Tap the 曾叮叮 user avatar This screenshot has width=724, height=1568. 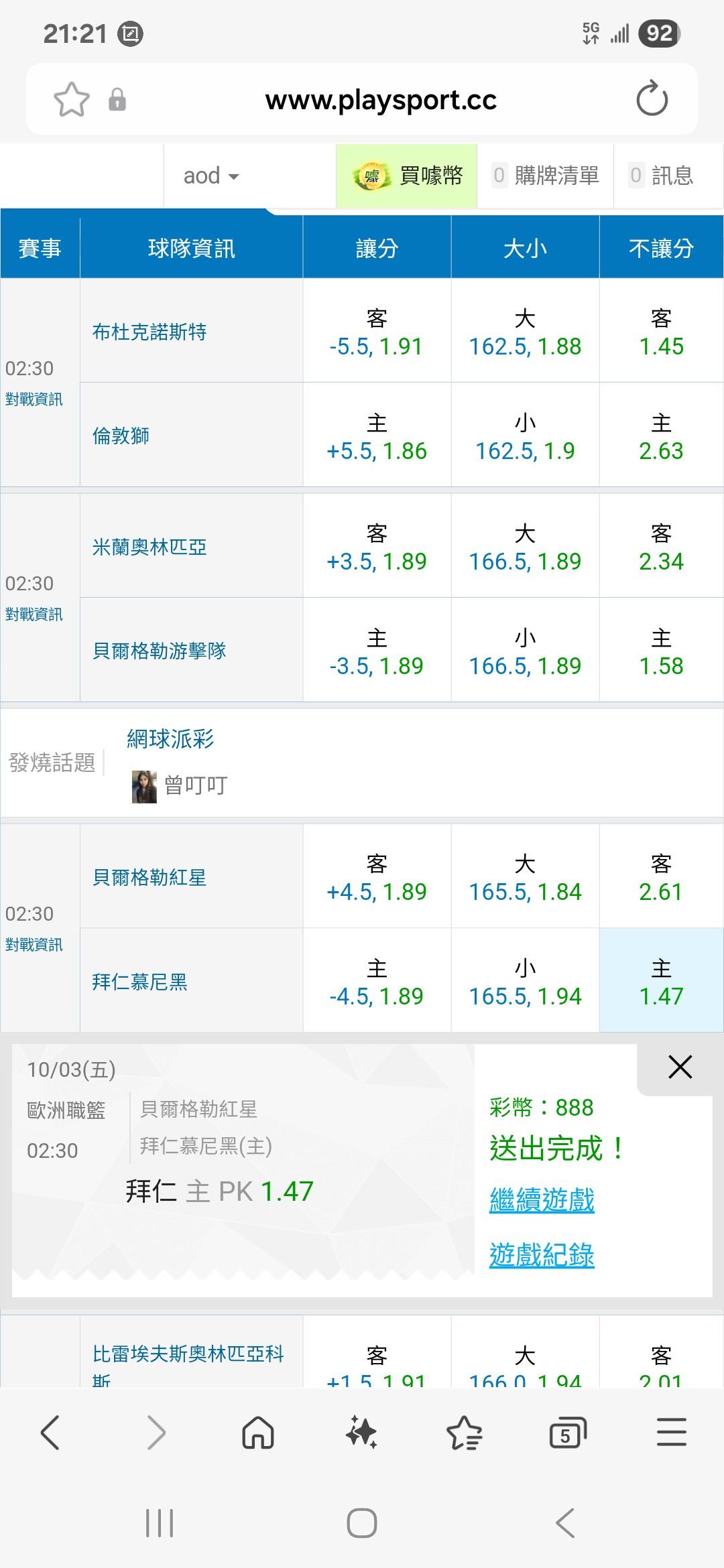144,785
